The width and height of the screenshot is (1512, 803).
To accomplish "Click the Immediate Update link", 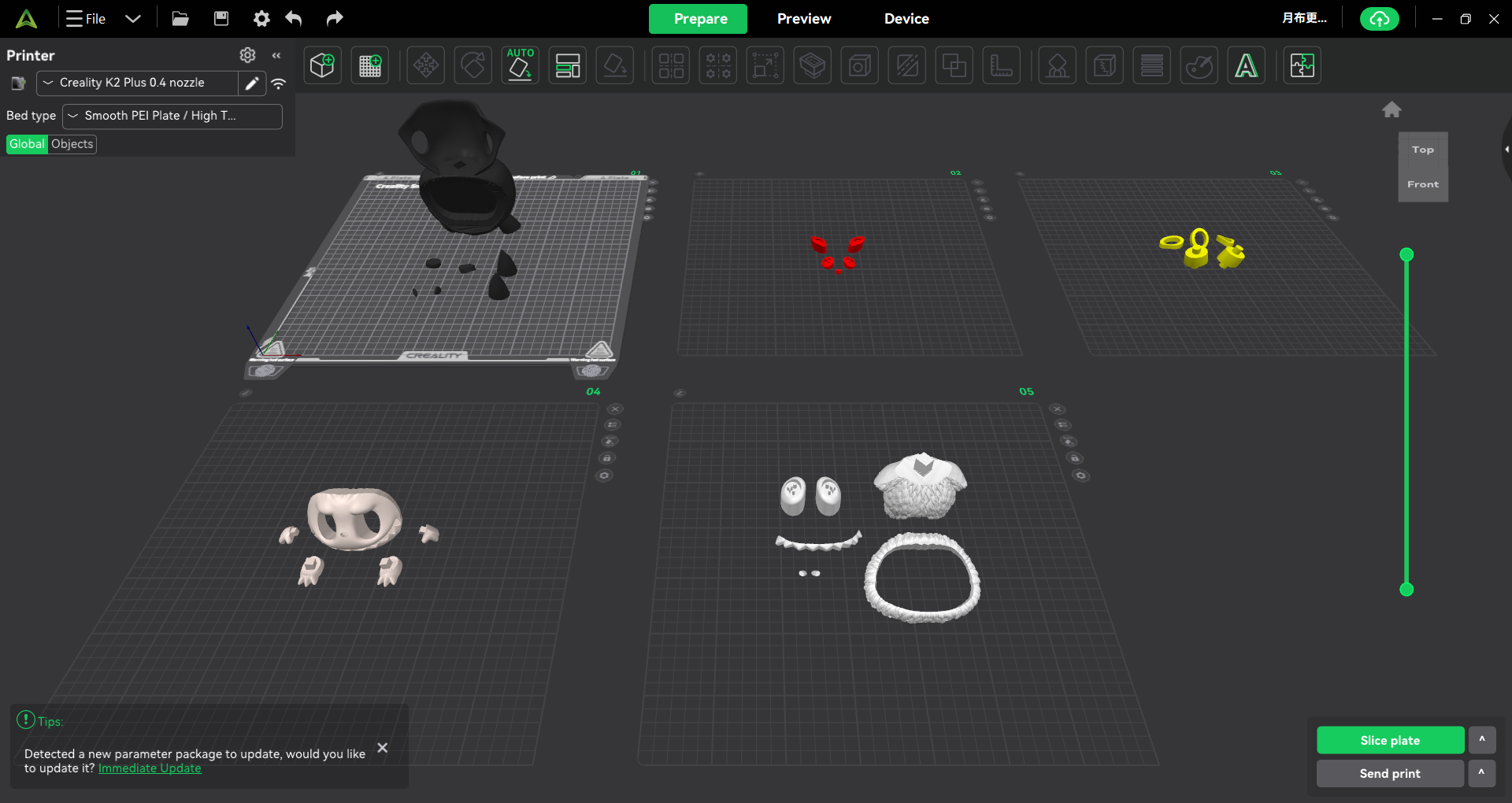I will (150, 768).
